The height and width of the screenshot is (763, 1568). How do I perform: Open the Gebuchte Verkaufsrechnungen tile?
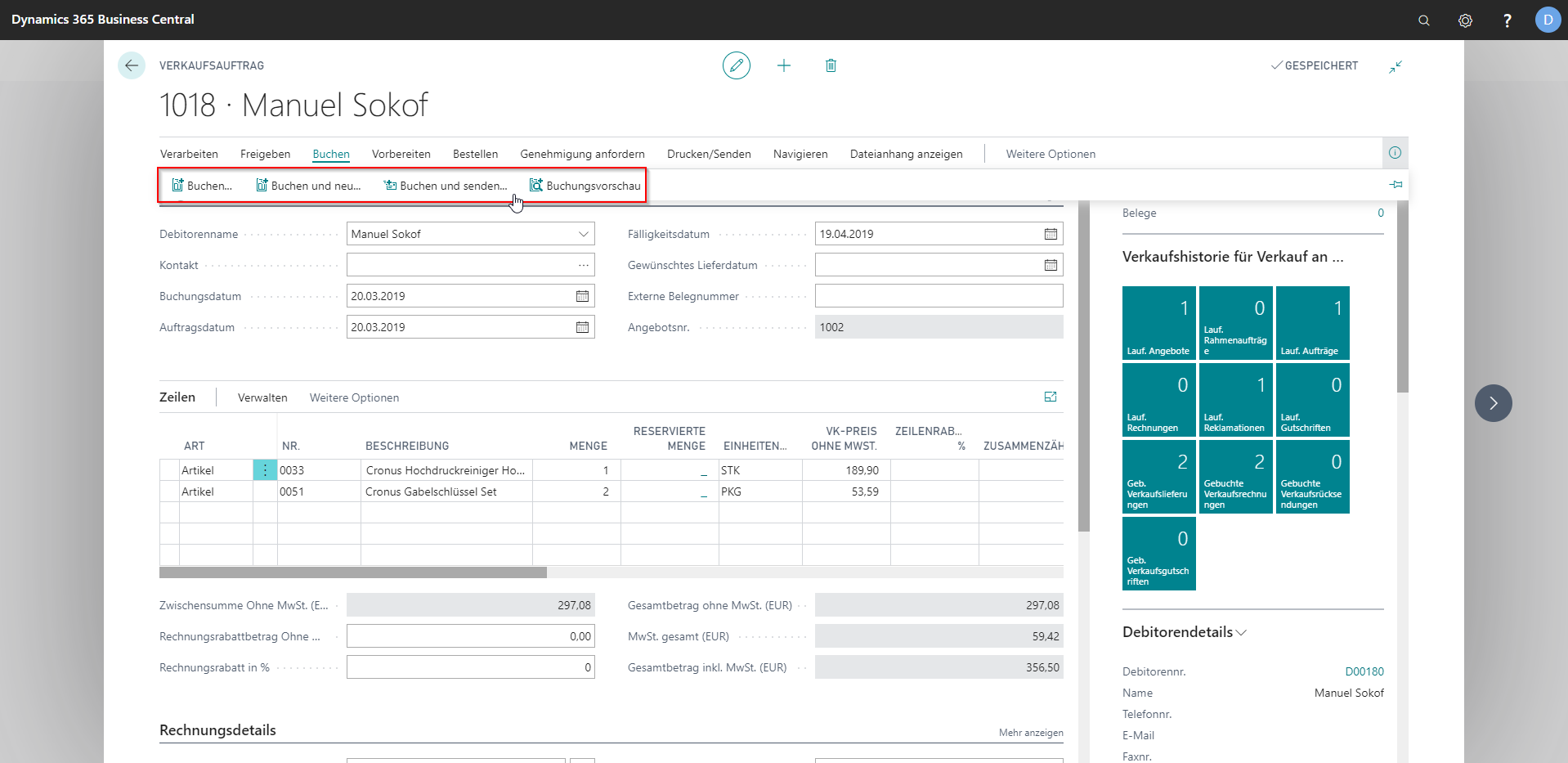tap(1236, 477)
